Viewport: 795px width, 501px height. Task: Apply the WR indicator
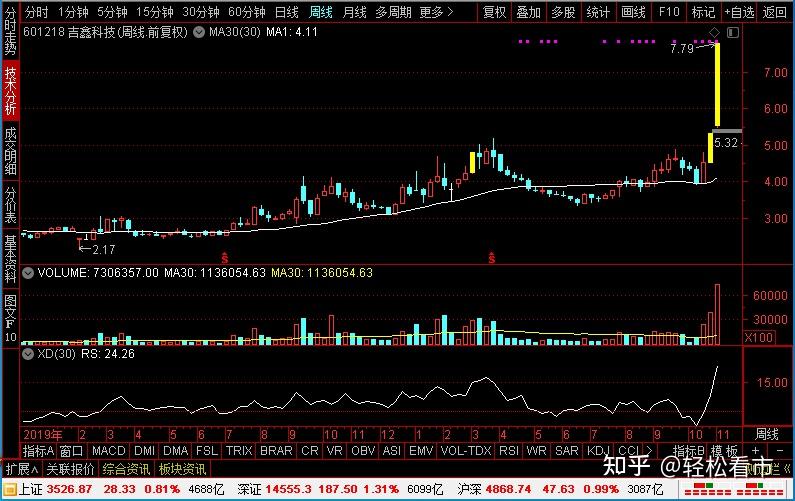536,450
